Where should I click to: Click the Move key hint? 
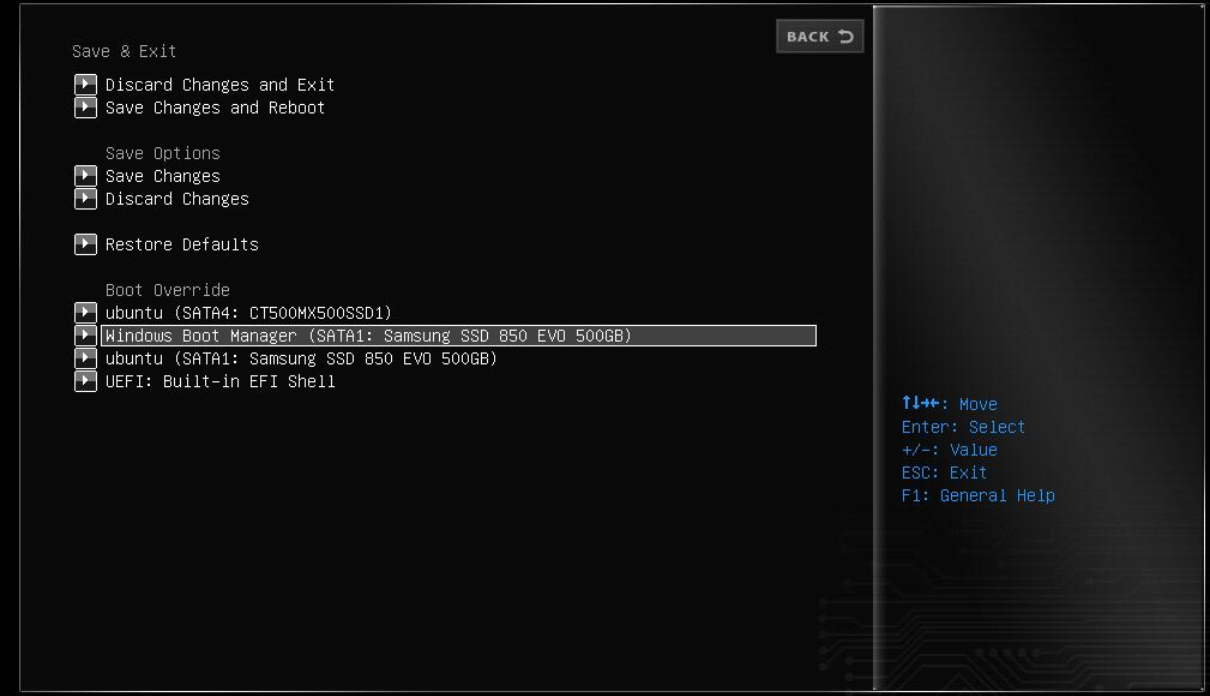point(949,404)
